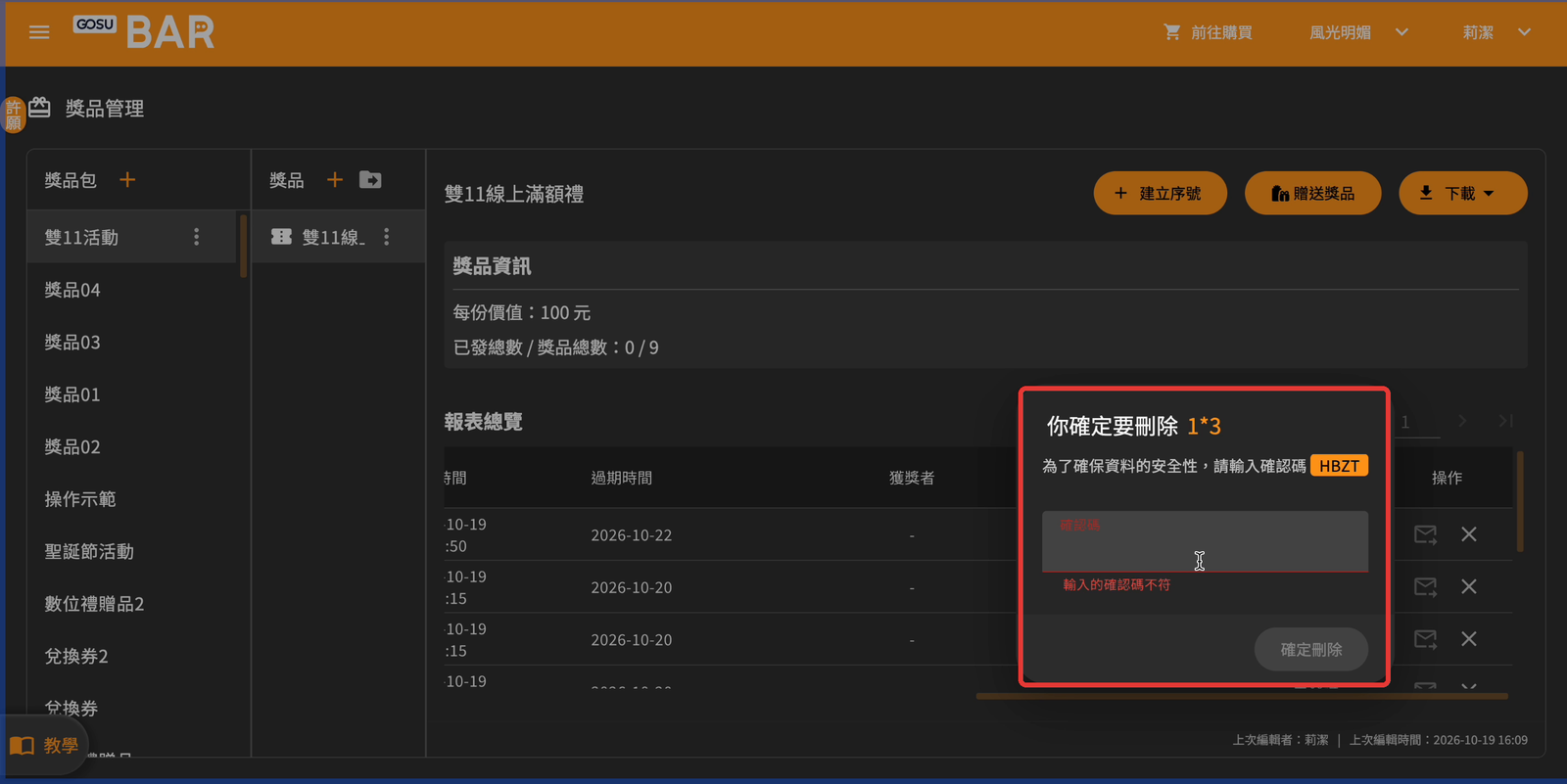The height and width of the screenshot is (784, 1567).
Task: Add a new prize with the plus icon
Action: (x=335, y=180)
